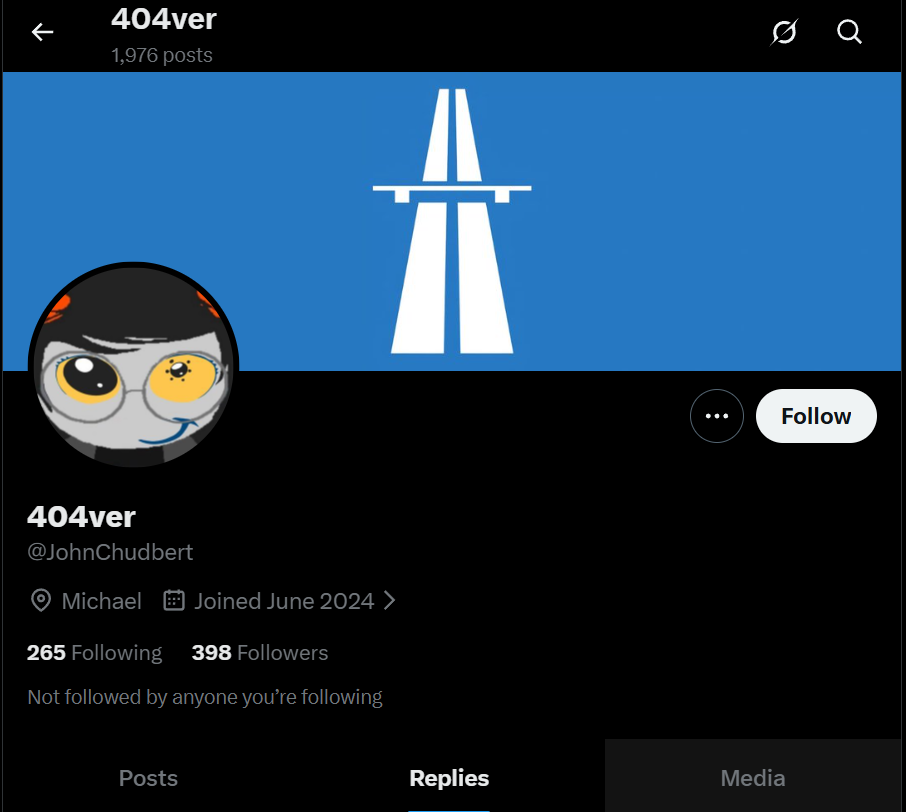Click the 1,976 posts count in header
The height and width of the screenshot is (812, 906).
pyautogui.click(x=162, y=55)
